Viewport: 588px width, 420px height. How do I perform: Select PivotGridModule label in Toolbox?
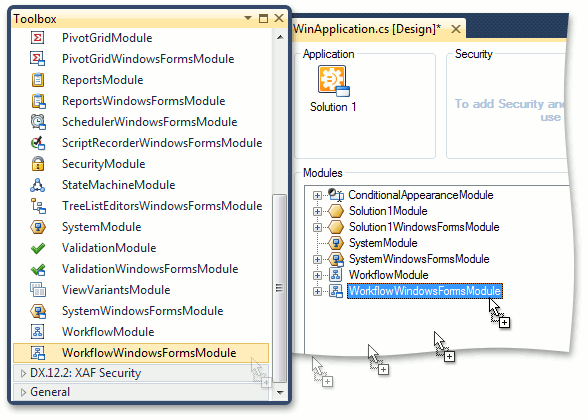coord(107,38)
